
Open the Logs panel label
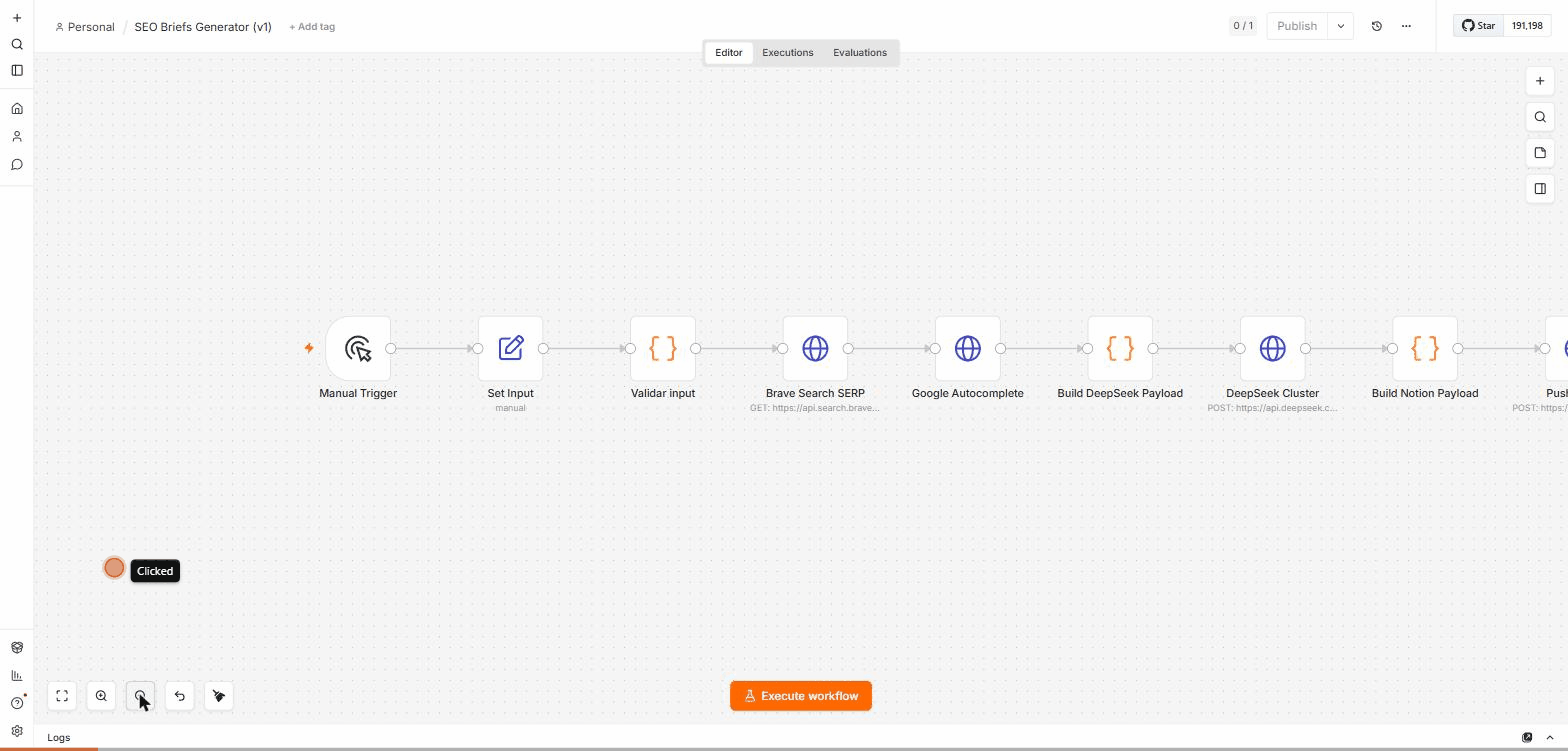point(59,738)
